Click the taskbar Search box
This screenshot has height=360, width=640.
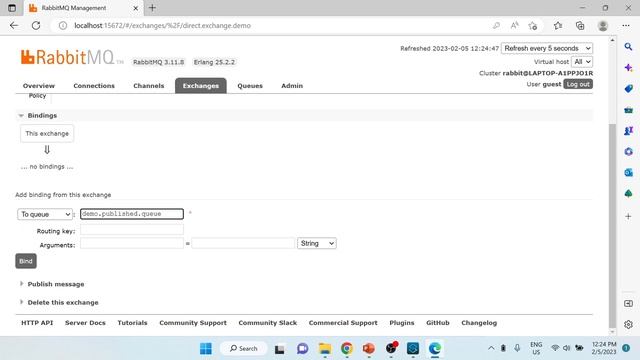[244, 349]
